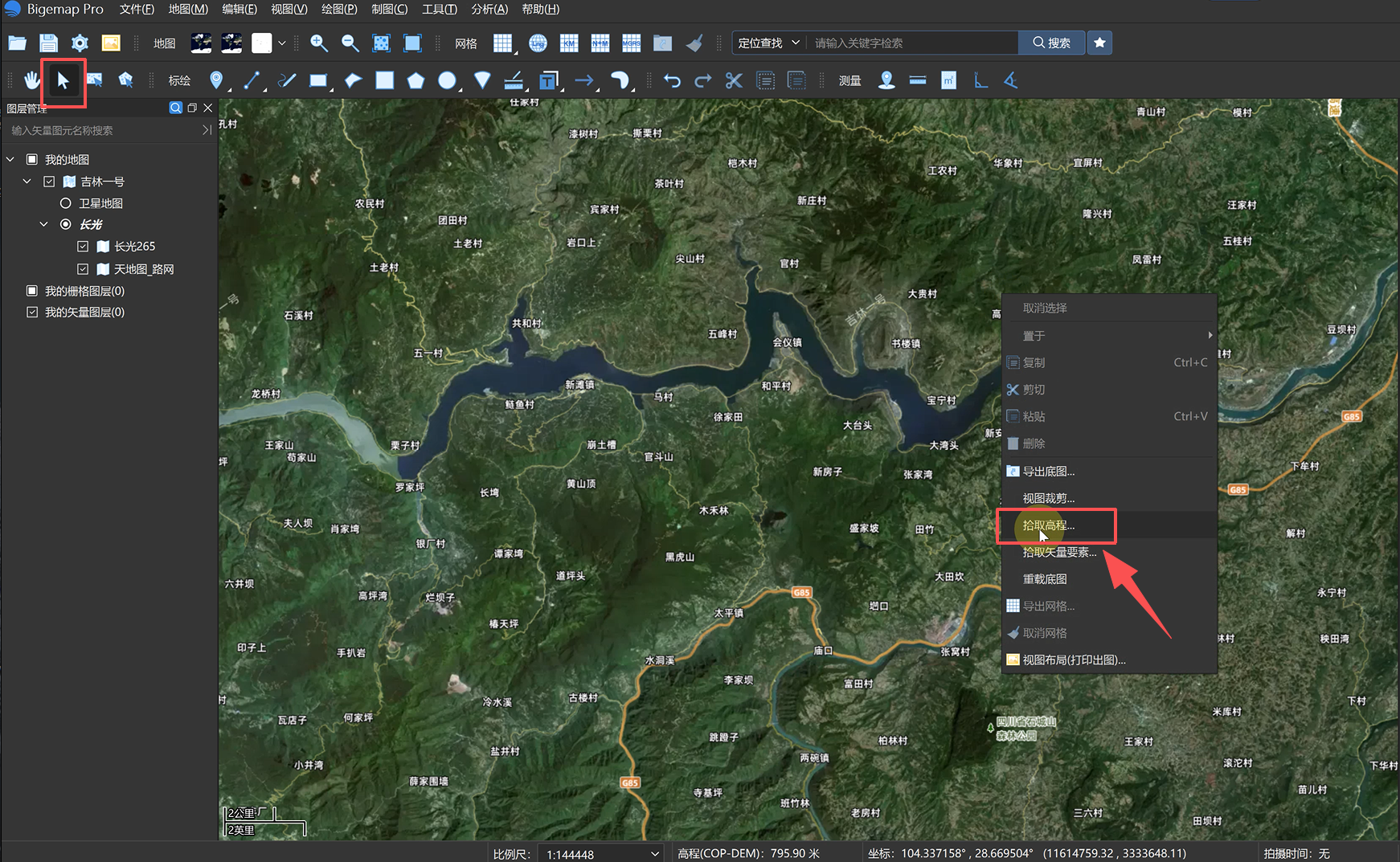Select the 卫星地图 radio button

coord(66,203)
